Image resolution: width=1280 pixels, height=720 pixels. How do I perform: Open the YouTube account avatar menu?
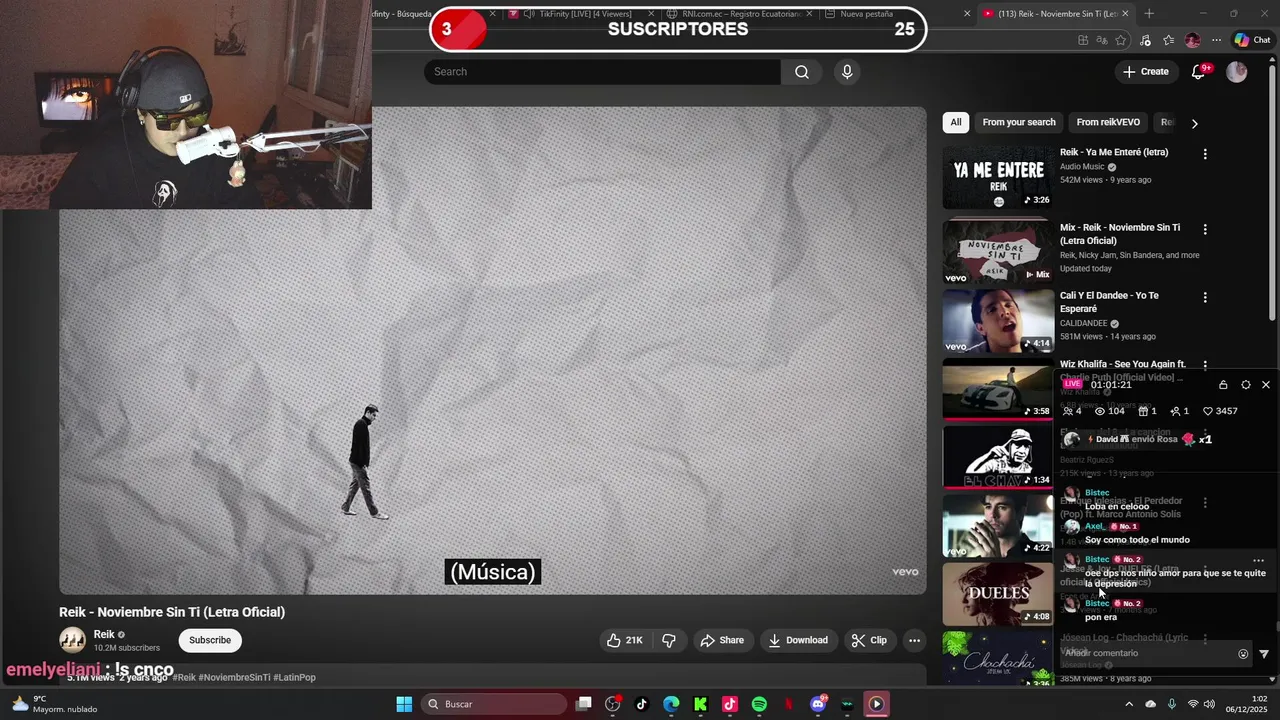point(1237,71)
